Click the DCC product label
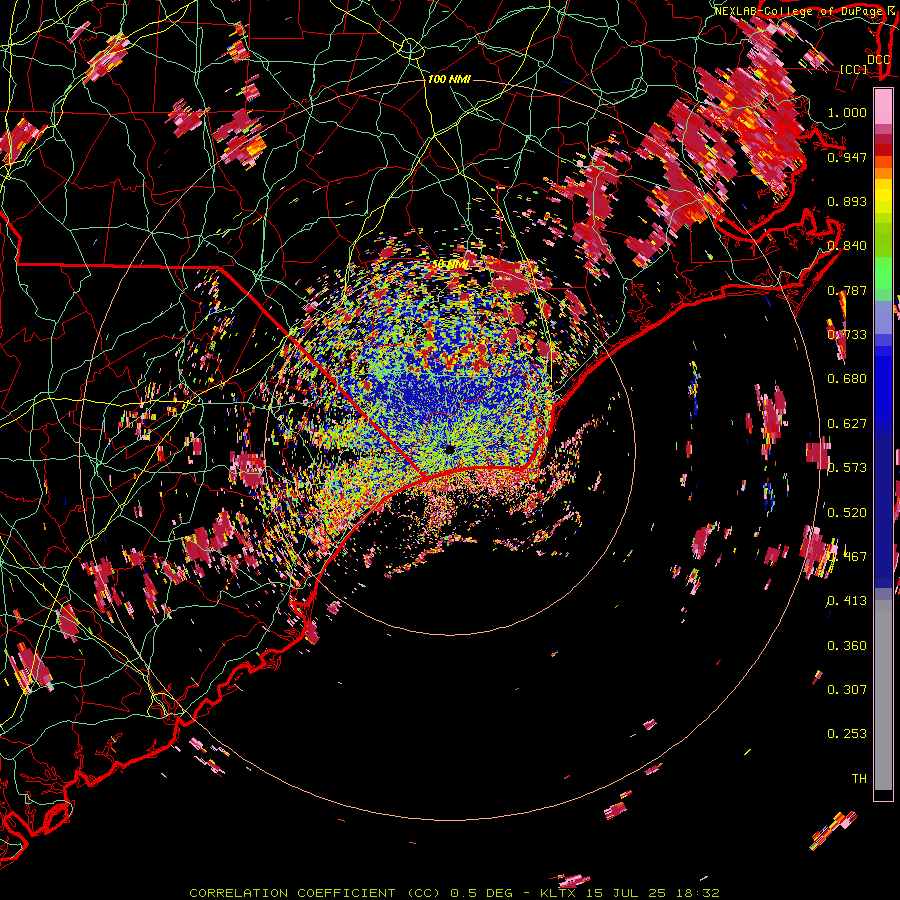The image size is (900, 900). (878, 60)
